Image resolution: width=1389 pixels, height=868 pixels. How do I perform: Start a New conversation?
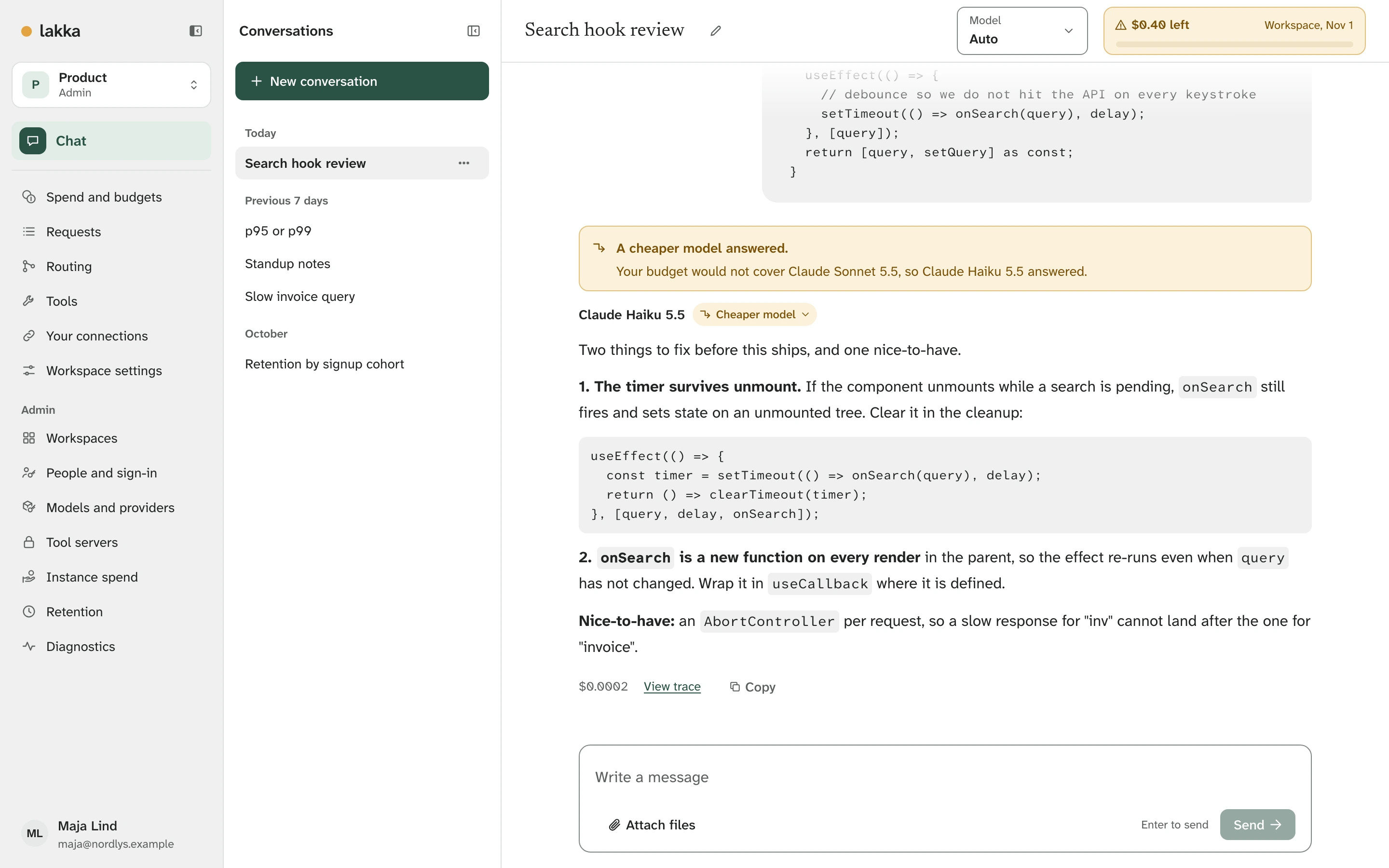pyautogui.click(x=362, y=81)
